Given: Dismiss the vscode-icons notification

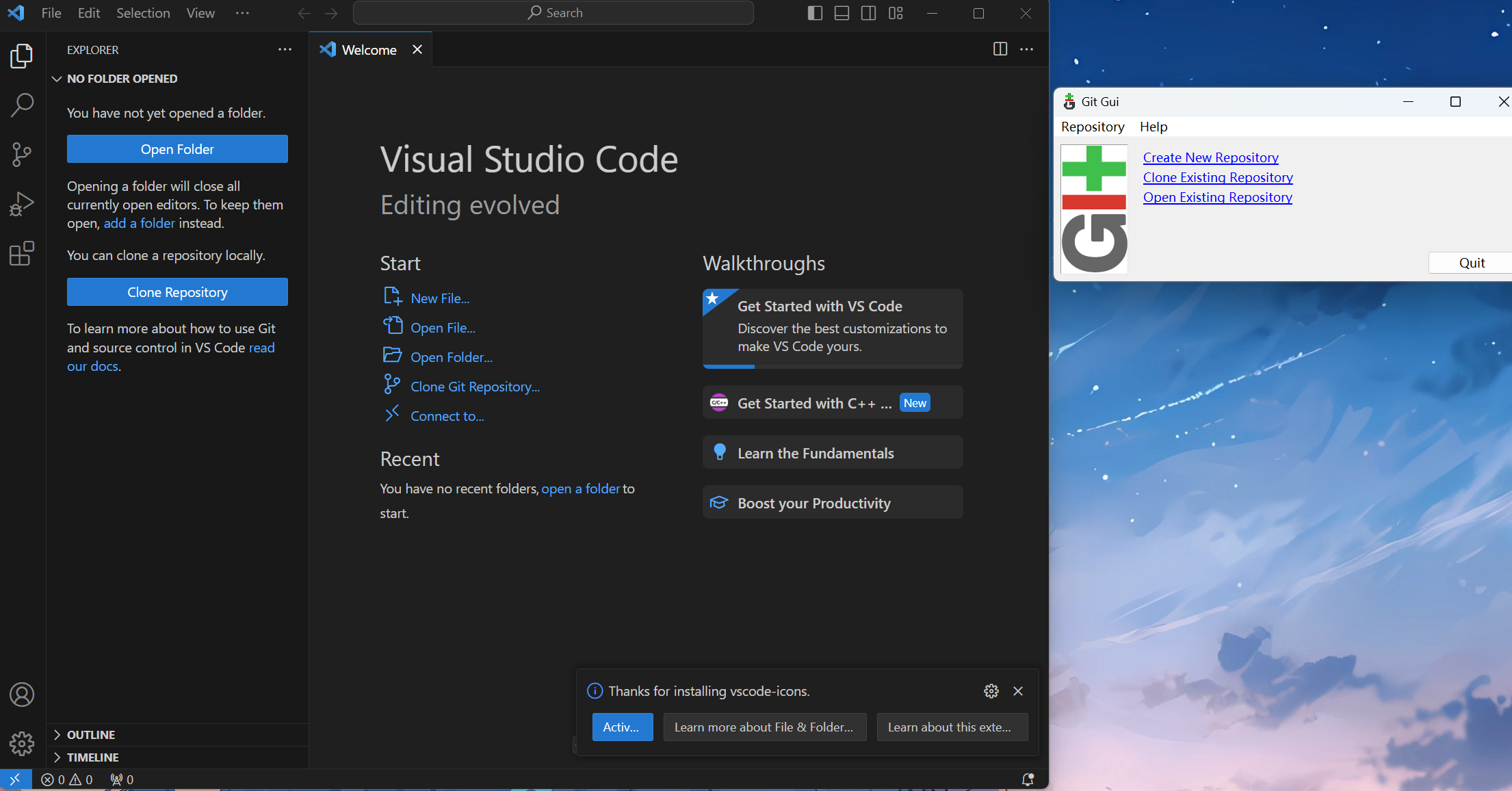Looking at the screenshot, I should coord(1018,691).
